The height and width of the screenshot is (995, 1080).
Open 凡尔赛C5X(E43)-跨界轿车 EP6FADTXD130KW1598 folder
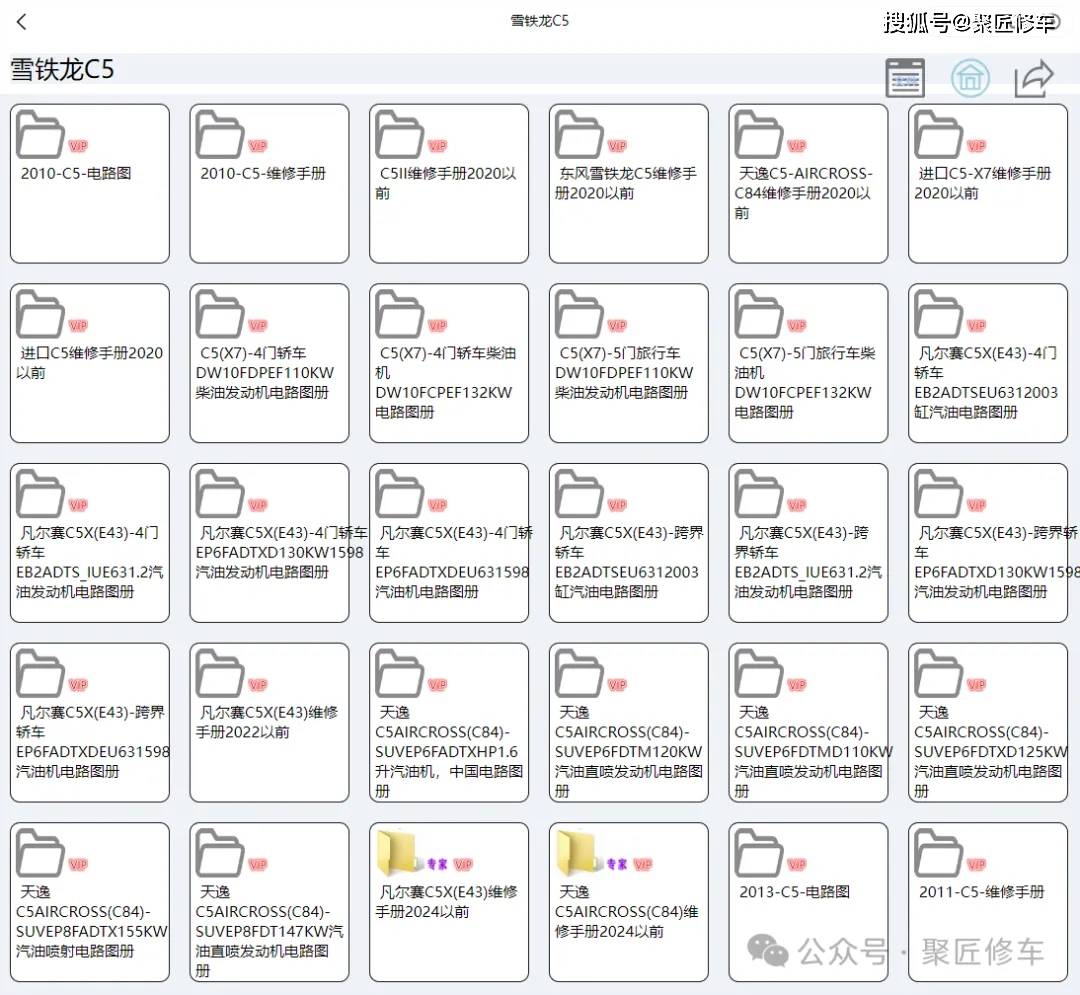click(x=988, y=543)
